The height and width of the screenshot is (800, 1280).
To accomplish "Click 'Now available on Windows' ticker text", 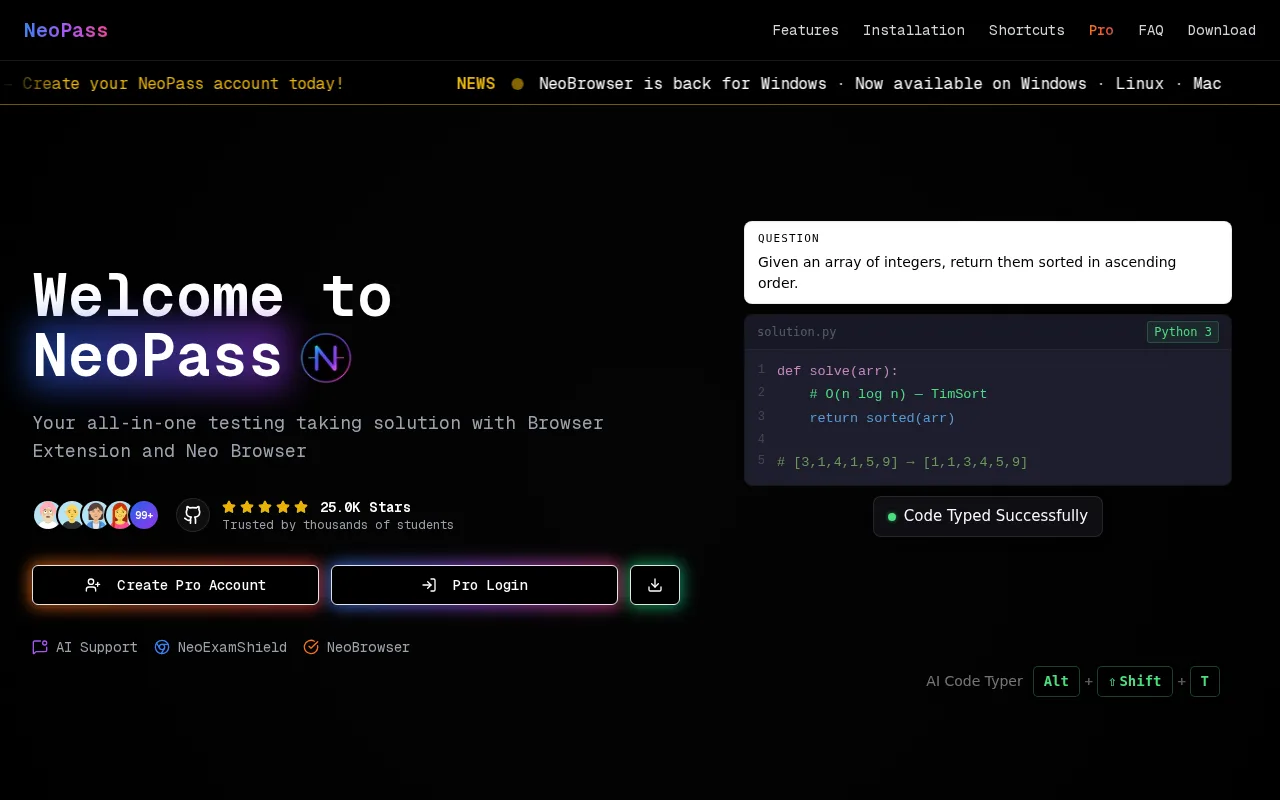I will [x=971, y=83].
